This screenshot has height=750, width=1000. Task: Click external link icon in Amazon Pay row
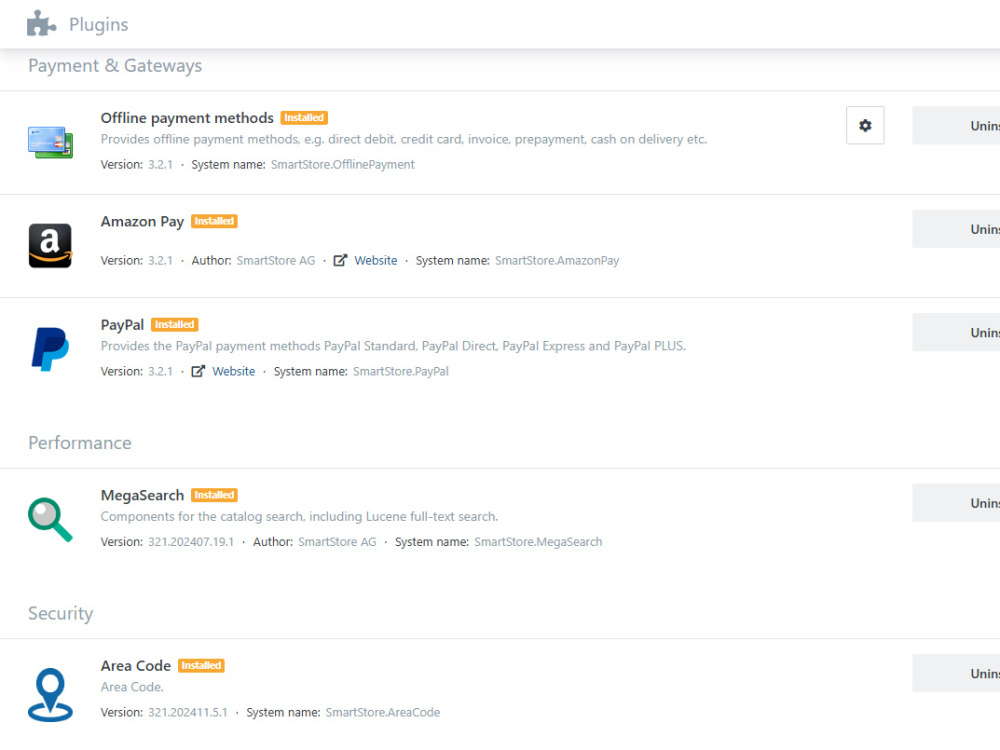[341, 260]
